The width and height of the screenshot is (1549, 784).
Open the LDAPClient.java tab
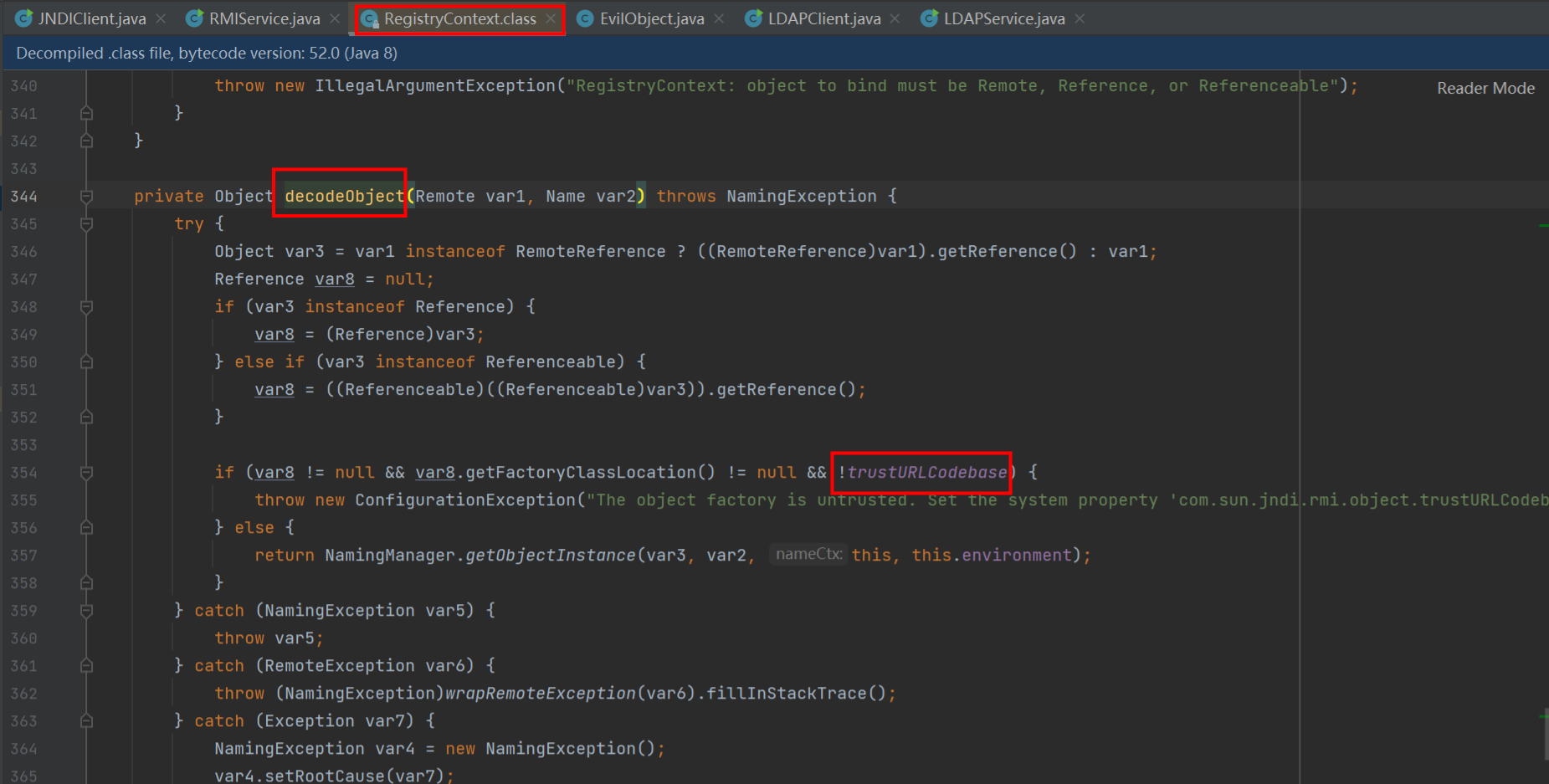(824, 18)
